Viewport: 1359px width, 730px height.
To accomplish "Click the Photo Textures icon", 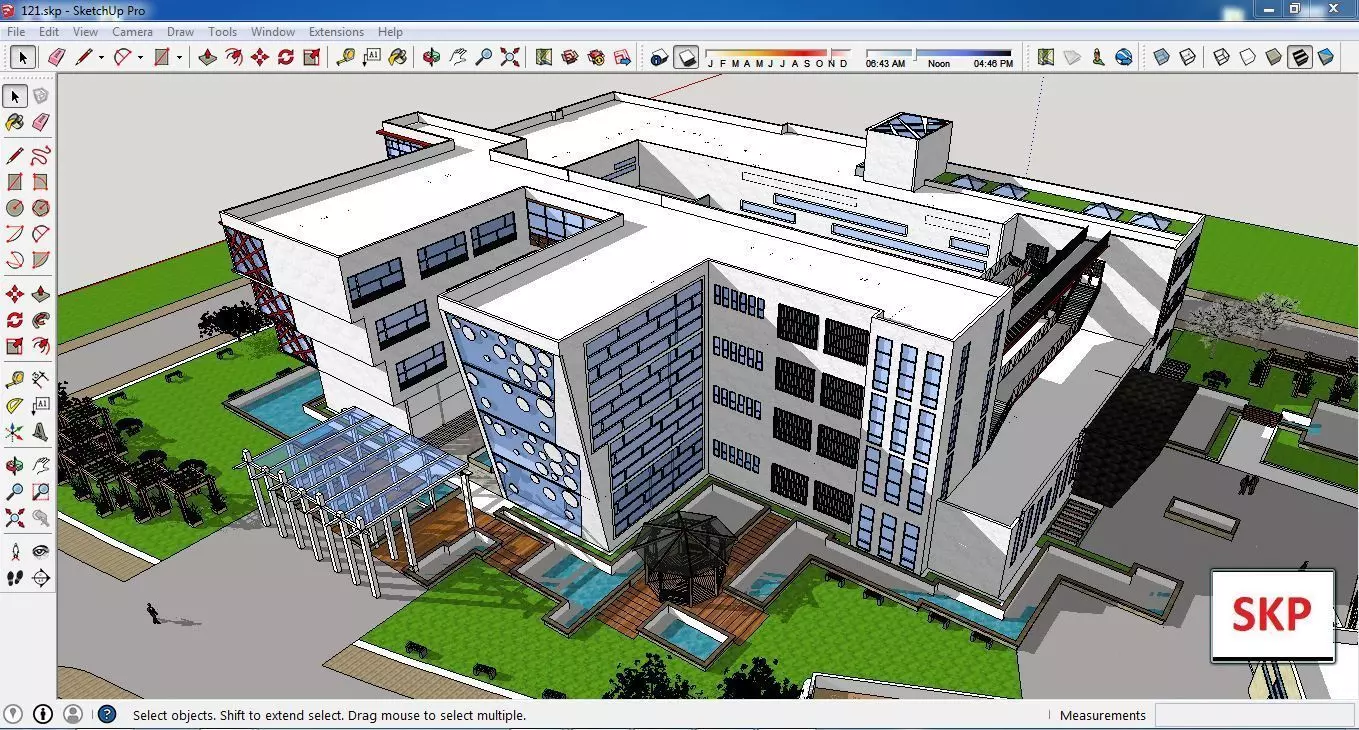I will pos(1098,57).
